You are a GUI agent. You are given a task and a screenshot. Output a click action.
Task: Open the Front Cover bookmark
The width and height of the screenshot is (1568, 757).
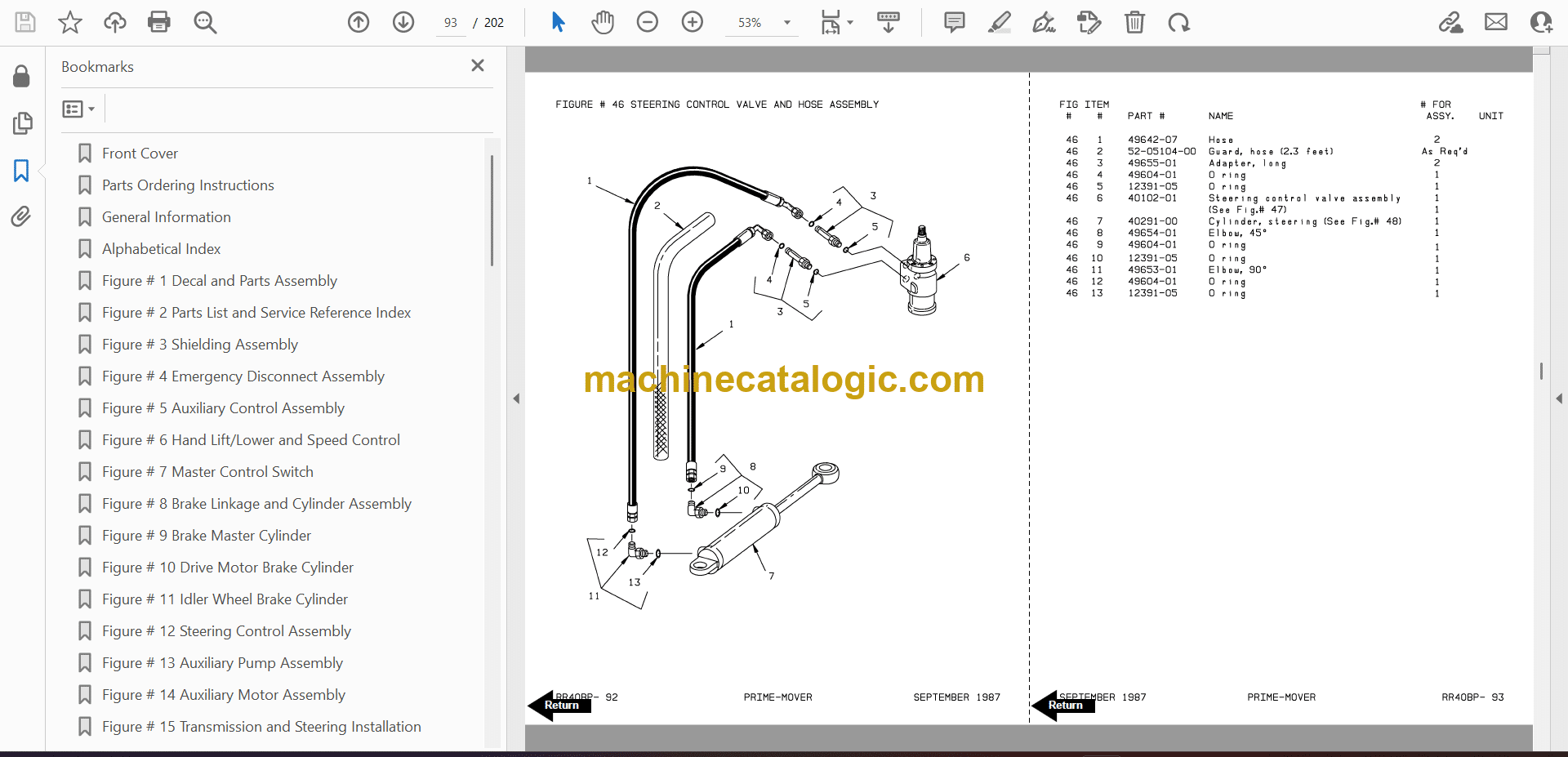[x=140, y=154]
